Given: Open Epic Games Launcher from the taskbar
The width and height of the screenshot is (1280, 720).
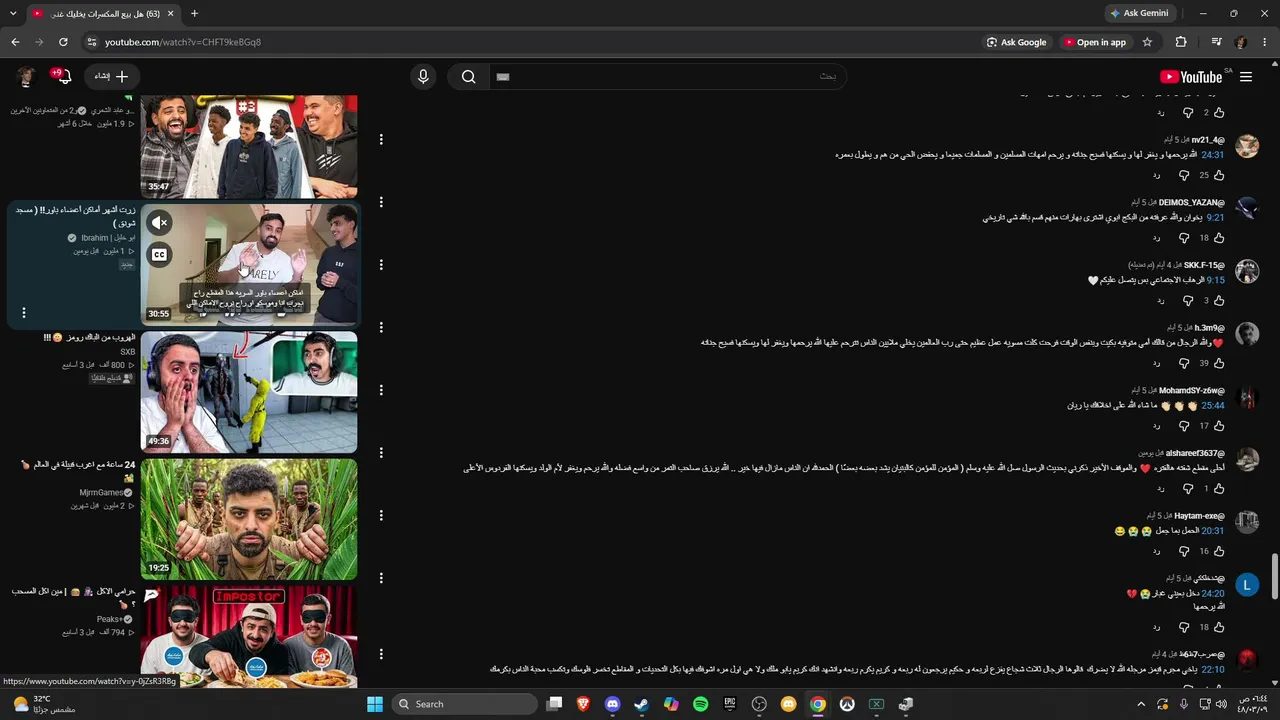Looking at the screenshot, I should [730, 704].
